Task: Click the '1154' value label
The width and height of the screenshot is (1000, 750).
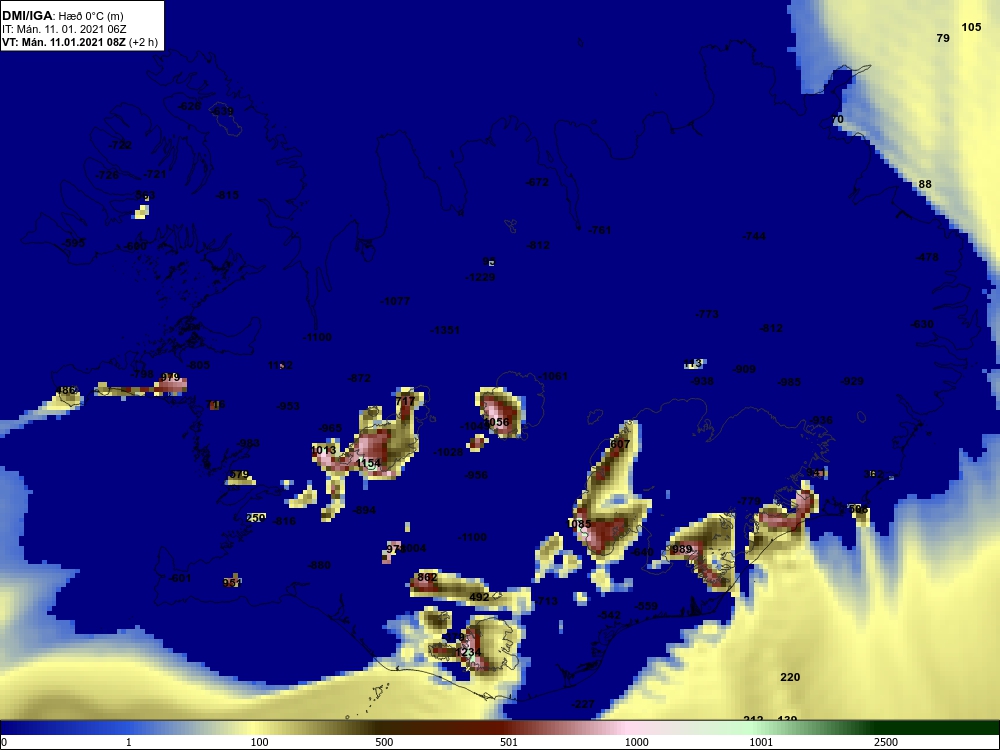Action: (369, 464)
